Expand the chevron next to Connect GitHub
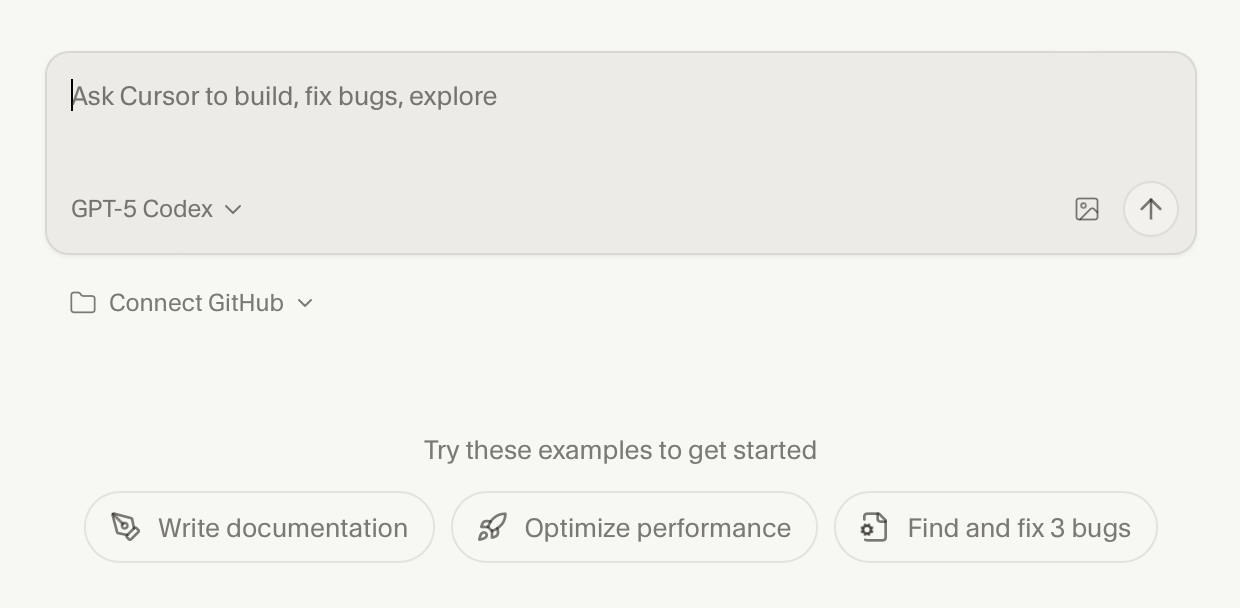This screenshot has width=1240, height=608. click(305, 303)
